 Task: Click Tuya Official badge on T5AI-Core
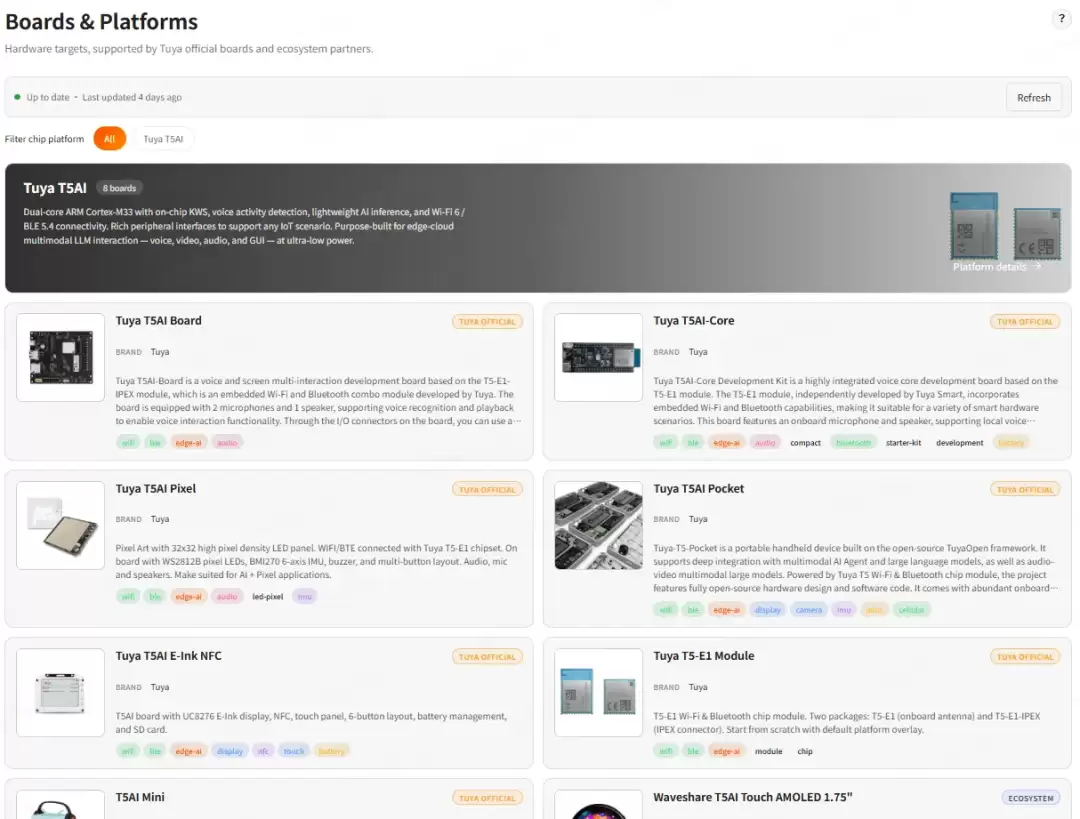(1025, 322)
